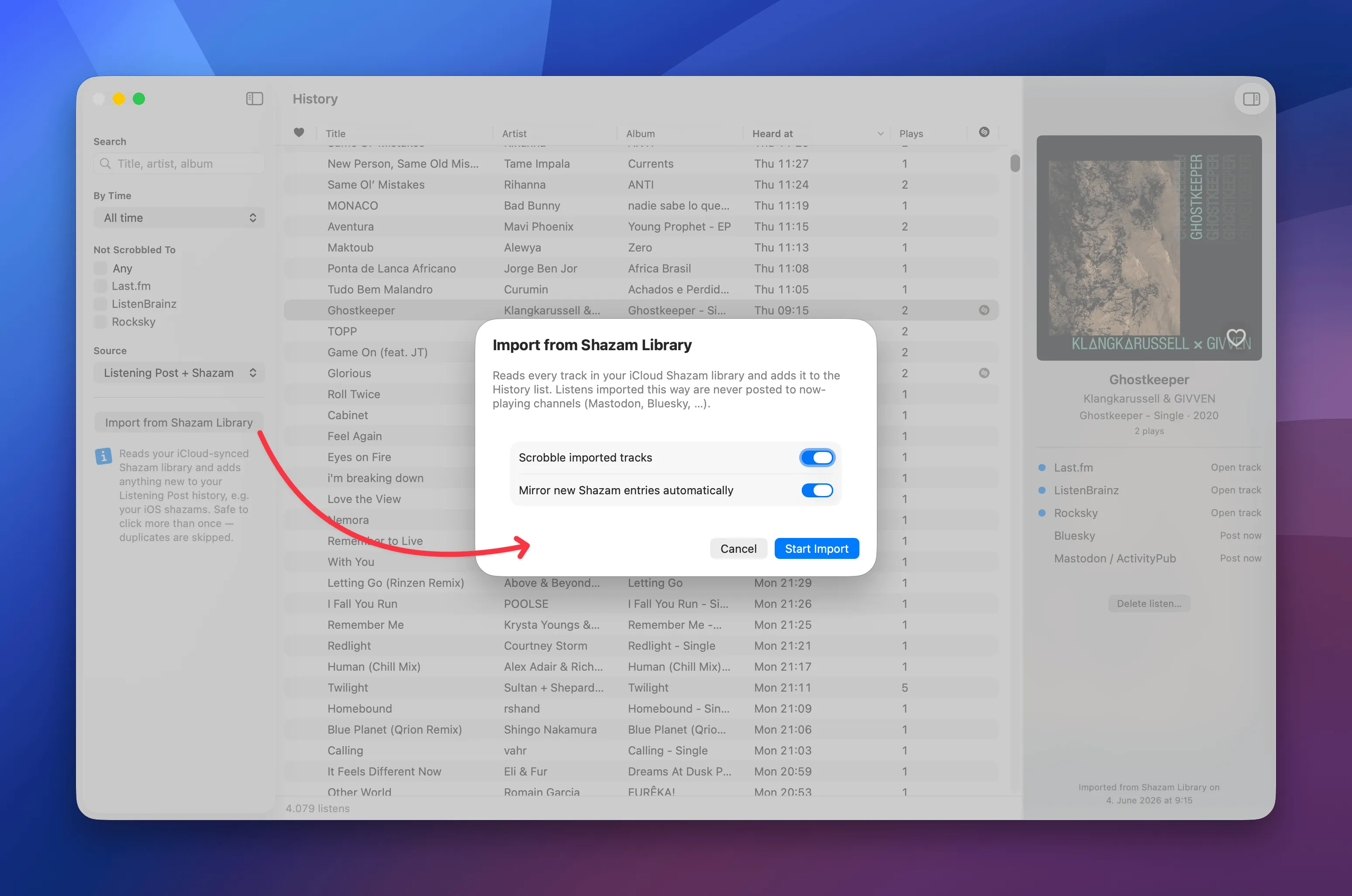Select the Redlight track row

641,646
